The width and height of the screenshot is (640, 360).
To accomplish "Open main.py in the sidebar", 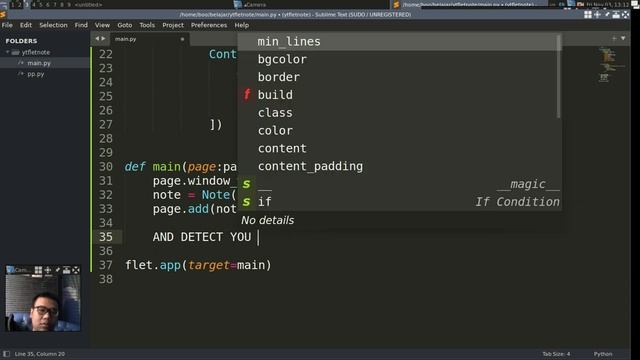I will click(39, 63).
